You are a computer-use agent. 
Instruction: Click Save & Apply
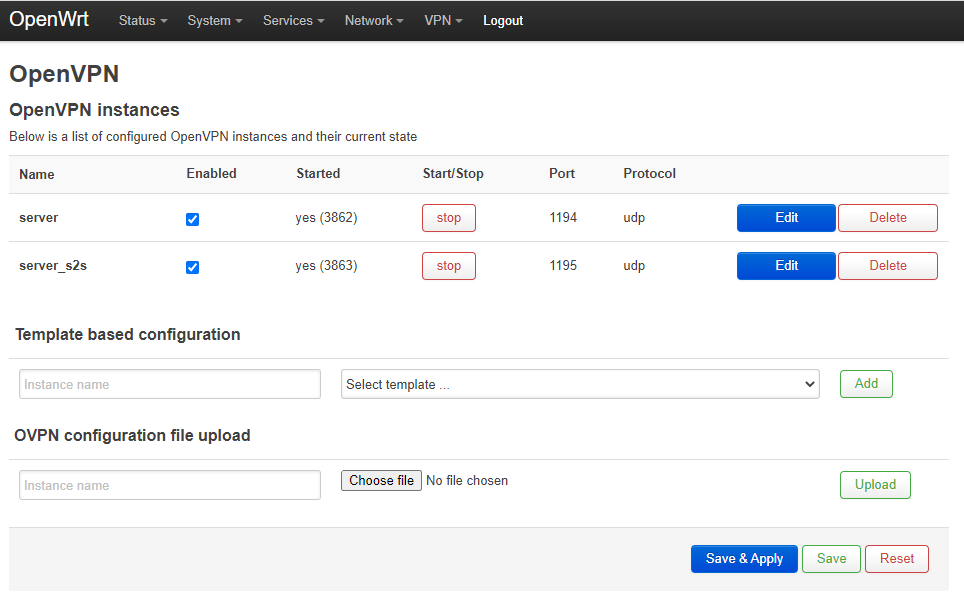744,558
